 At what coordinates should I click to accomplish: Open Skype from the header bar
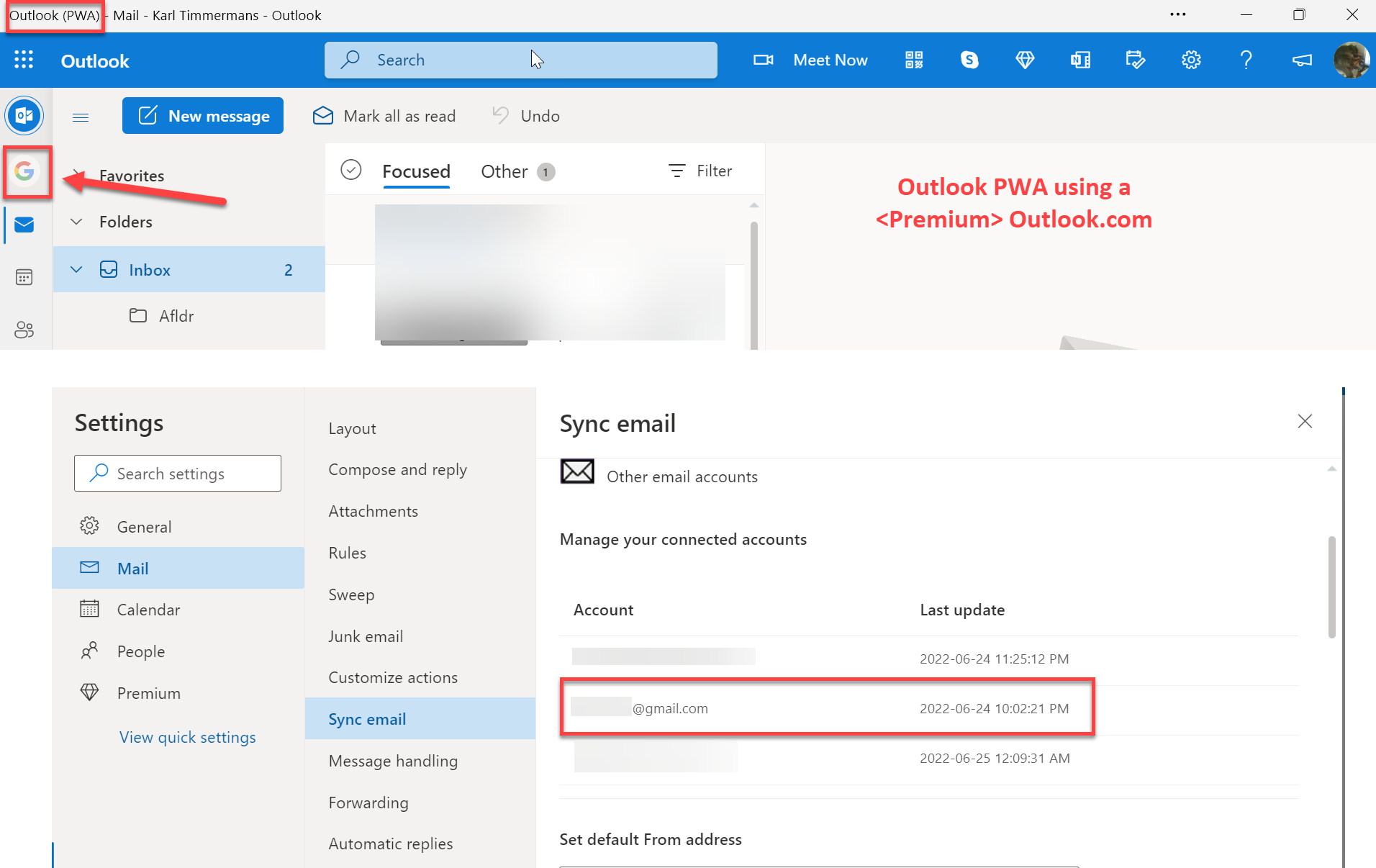point(969,60)
